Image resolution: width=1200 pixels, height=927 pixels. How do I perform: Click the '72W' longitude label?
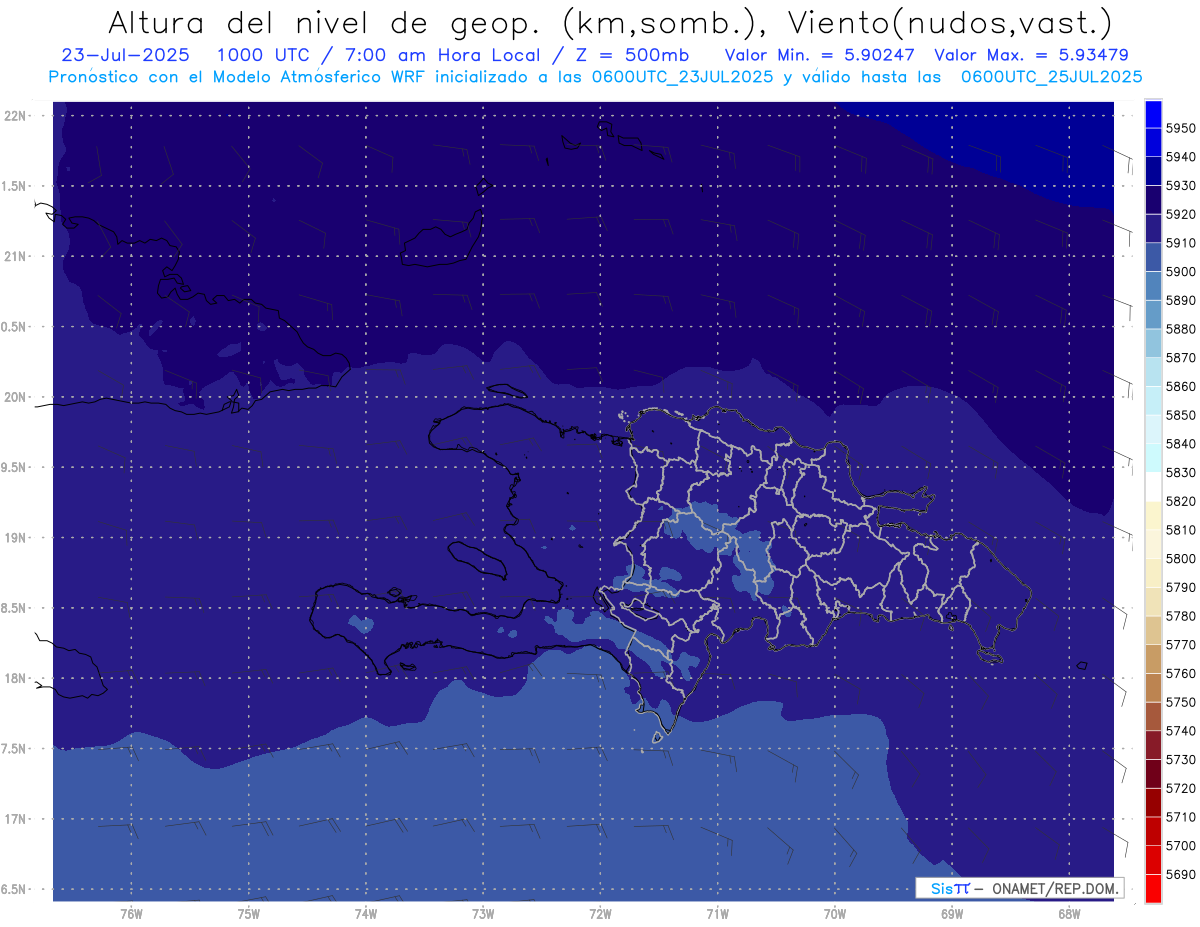600,913
